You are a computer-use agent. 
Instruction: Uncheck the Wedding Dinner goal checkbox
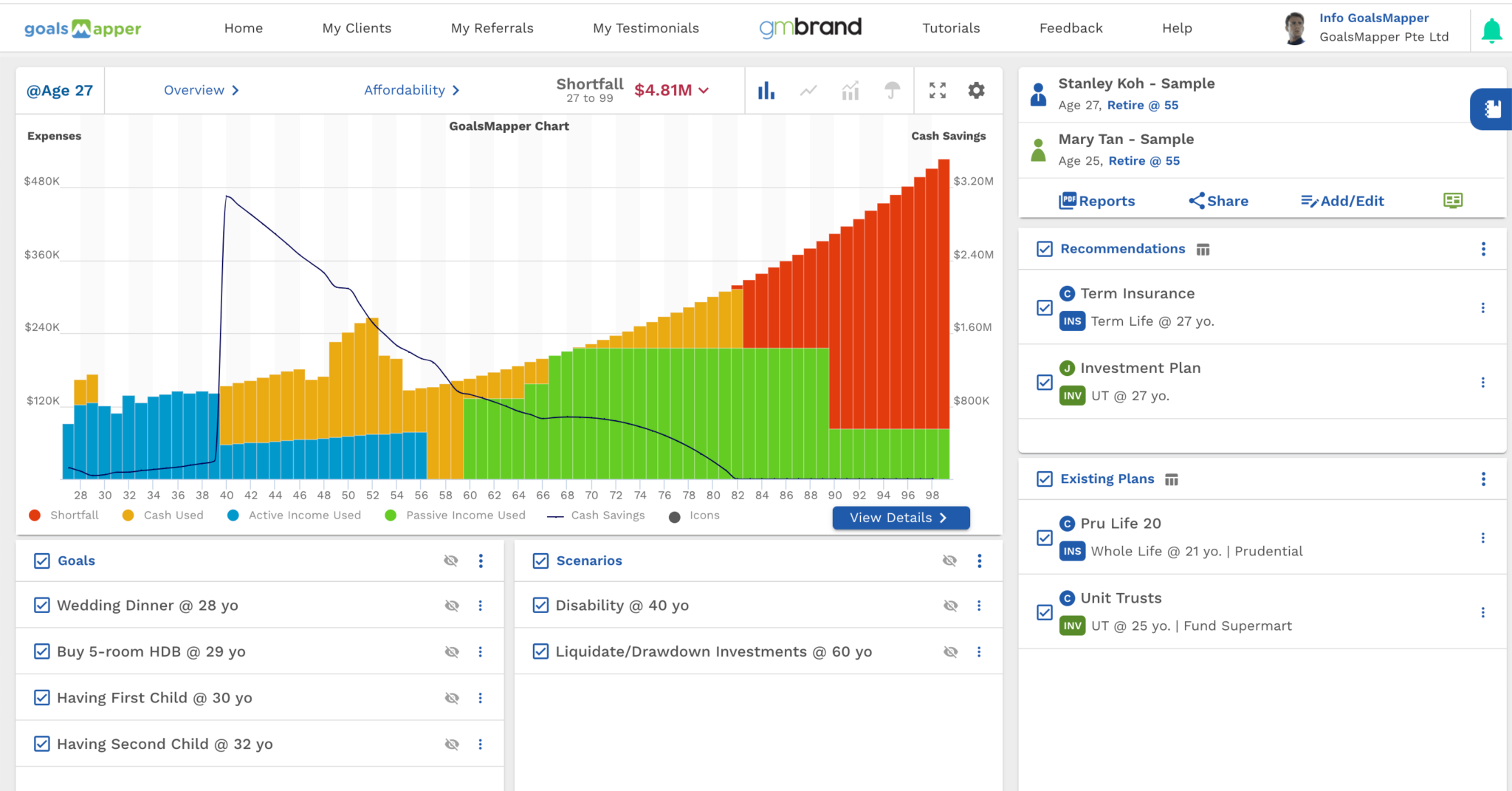tap(42, 606)
